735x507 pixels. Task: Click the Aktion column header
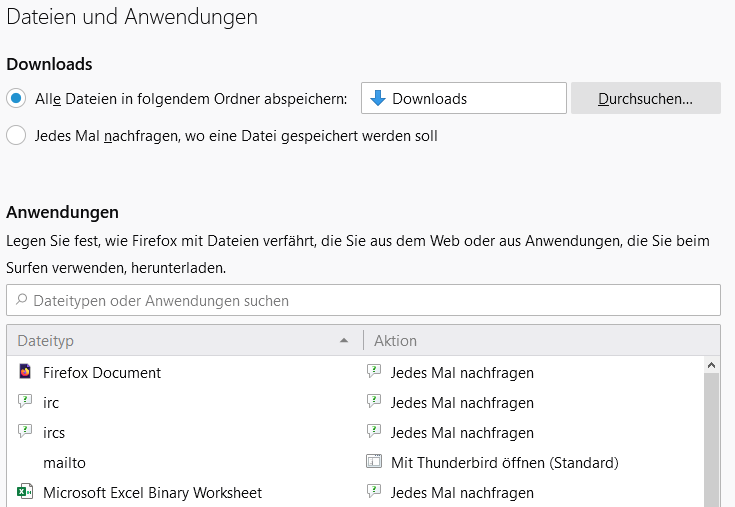(541, 340)
